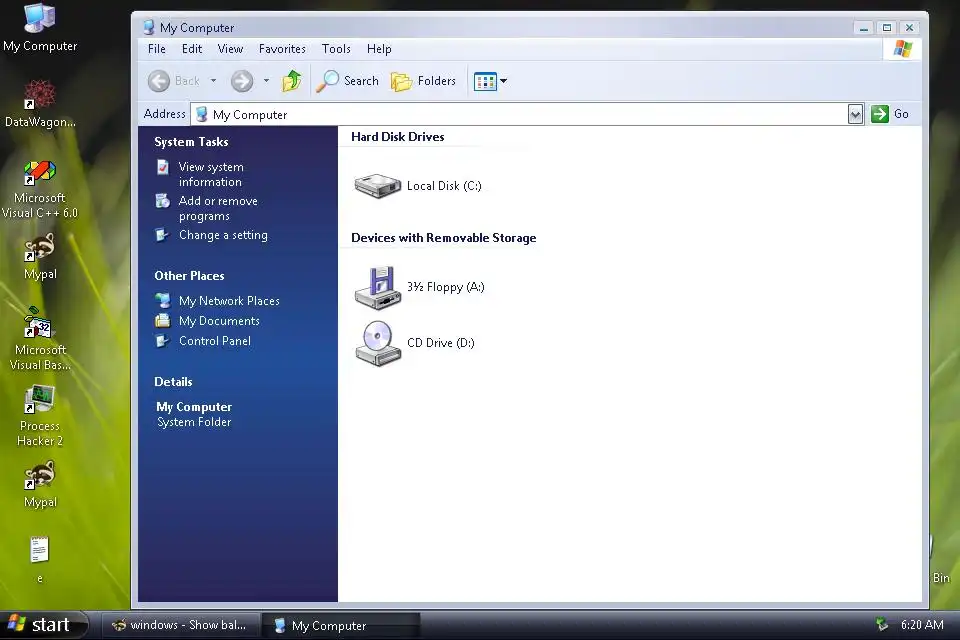This screenshot has width=960, height=640.
Task: Select Microsoft Visual Basic desktop shortcut
Action: point(40,339)
